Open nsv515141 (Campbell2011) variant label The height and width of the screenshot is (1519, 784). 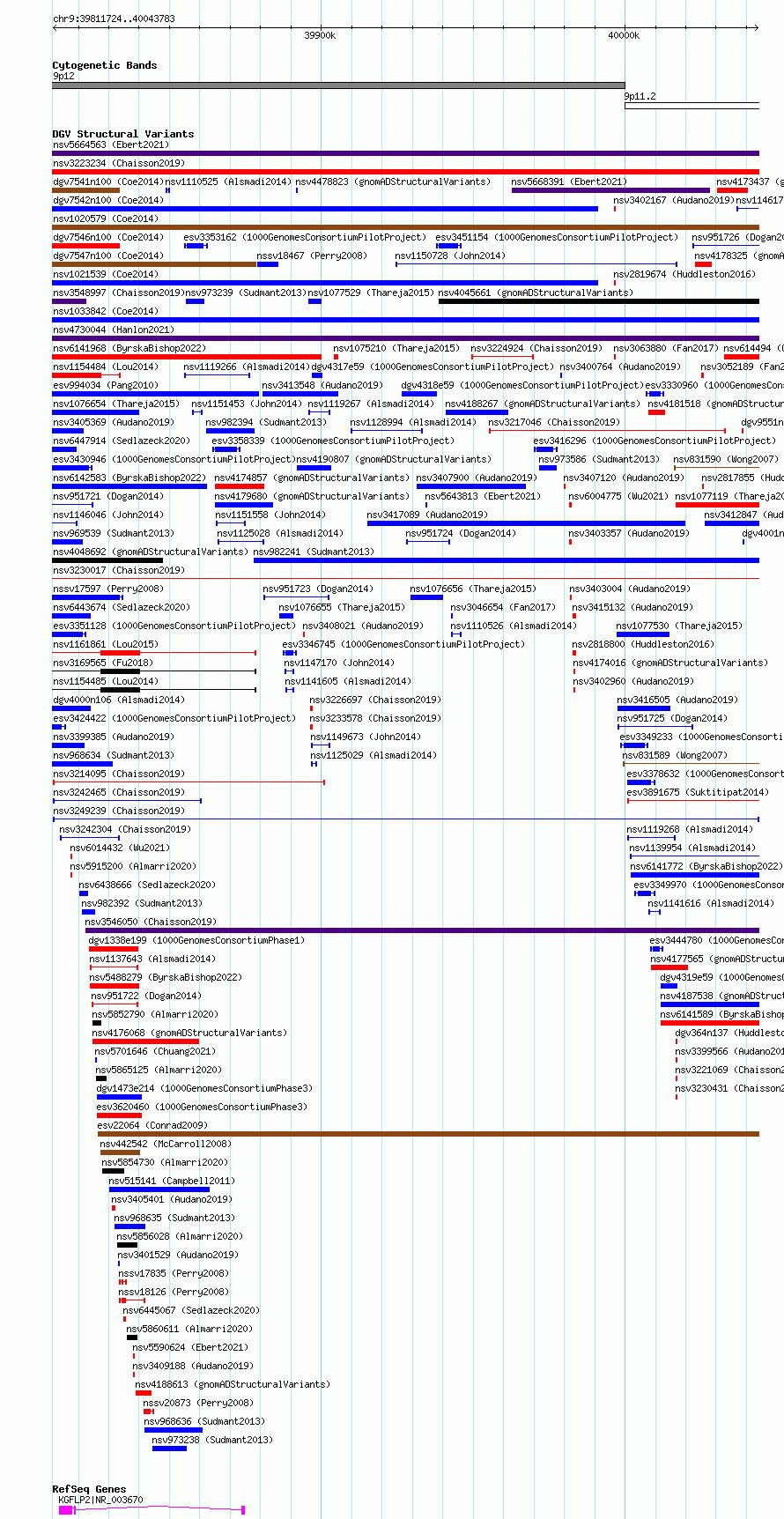click(x=172, y=1181)
